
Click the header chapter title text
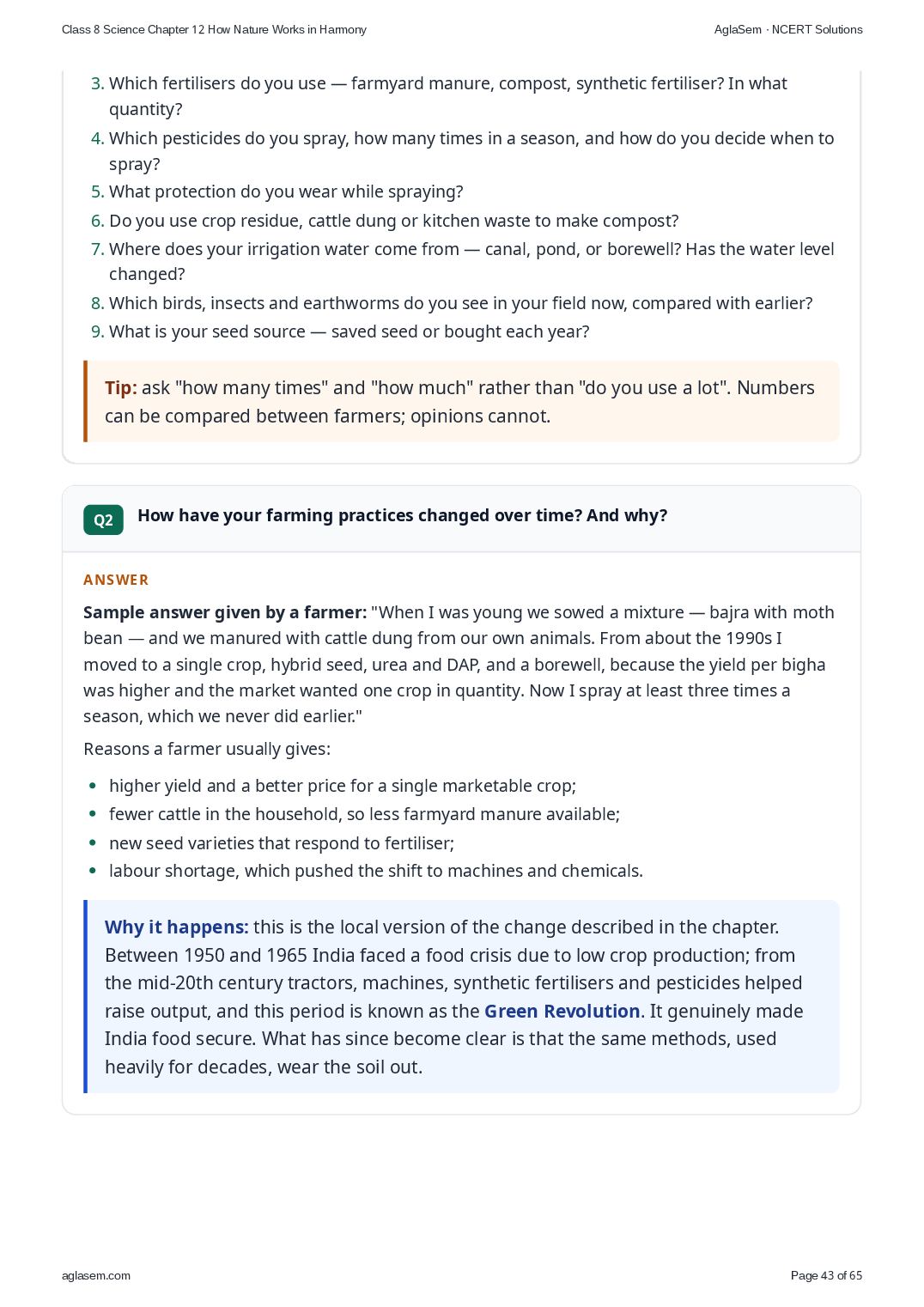click(214, 29)
